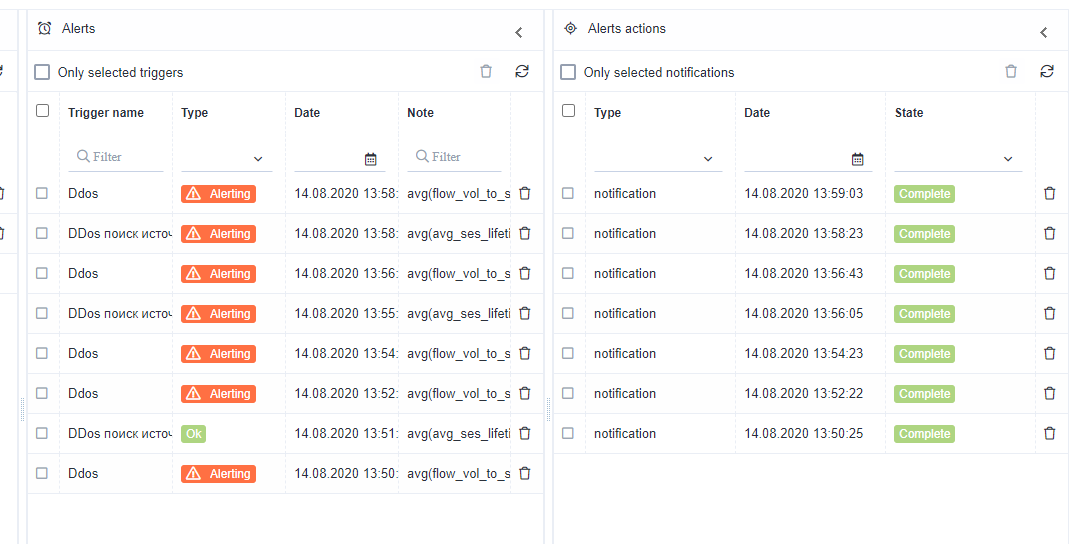Delete selected triggers with Alerts toolbar trash icon
The width and height of the screenshot is (1074, 544).
pyautogui.click(x=486, y=72)
